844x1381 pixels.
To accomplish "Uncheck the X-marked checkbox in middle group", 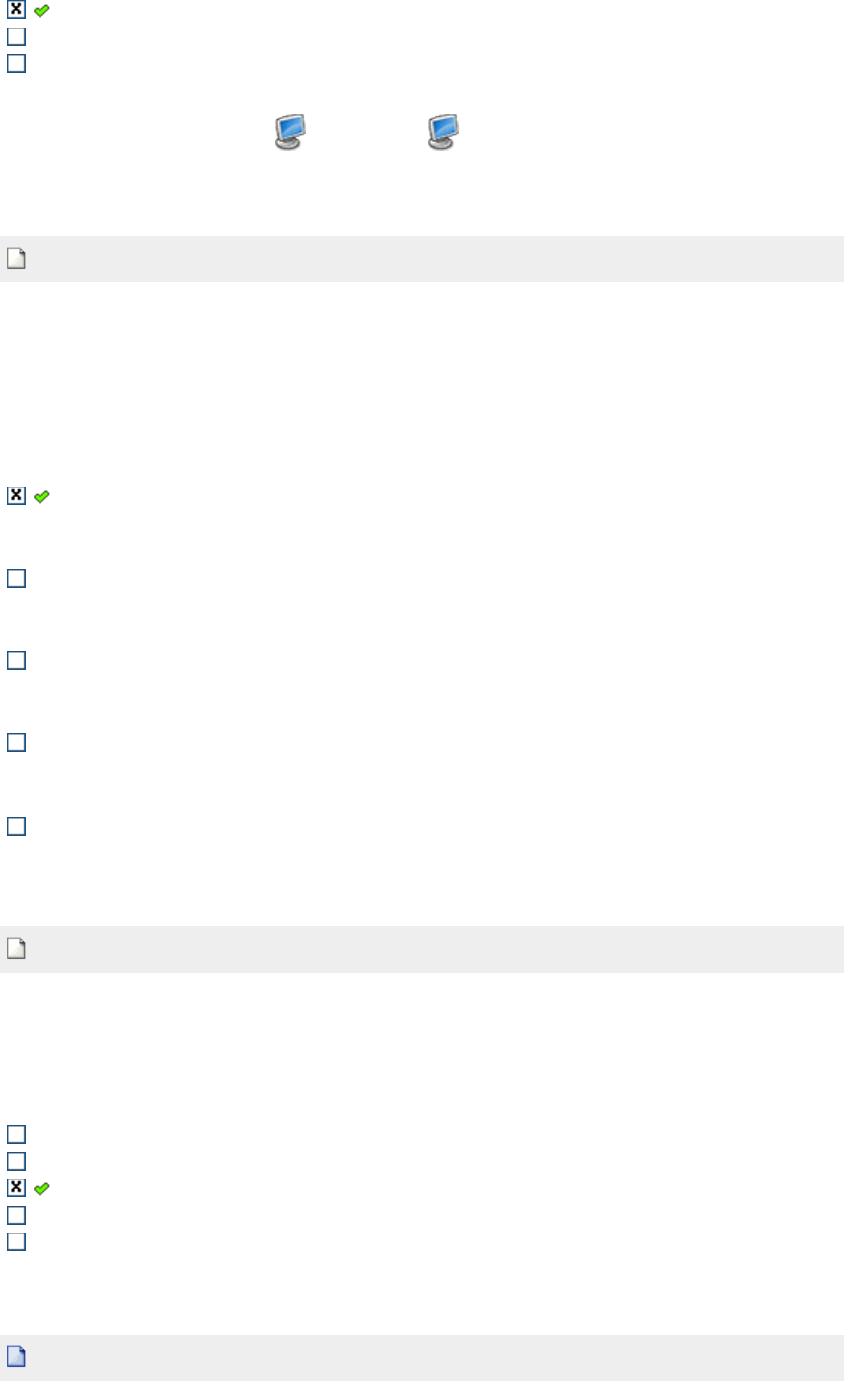I will (16, 496).
